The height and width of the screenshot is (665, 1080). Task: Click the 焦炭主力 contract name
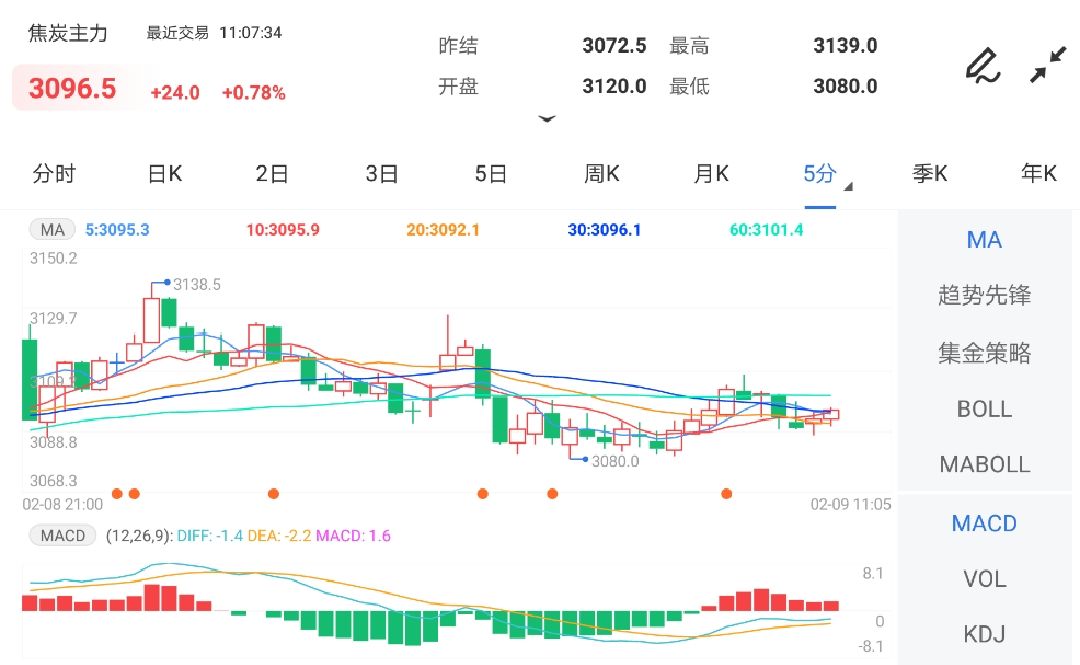(68, 33)
